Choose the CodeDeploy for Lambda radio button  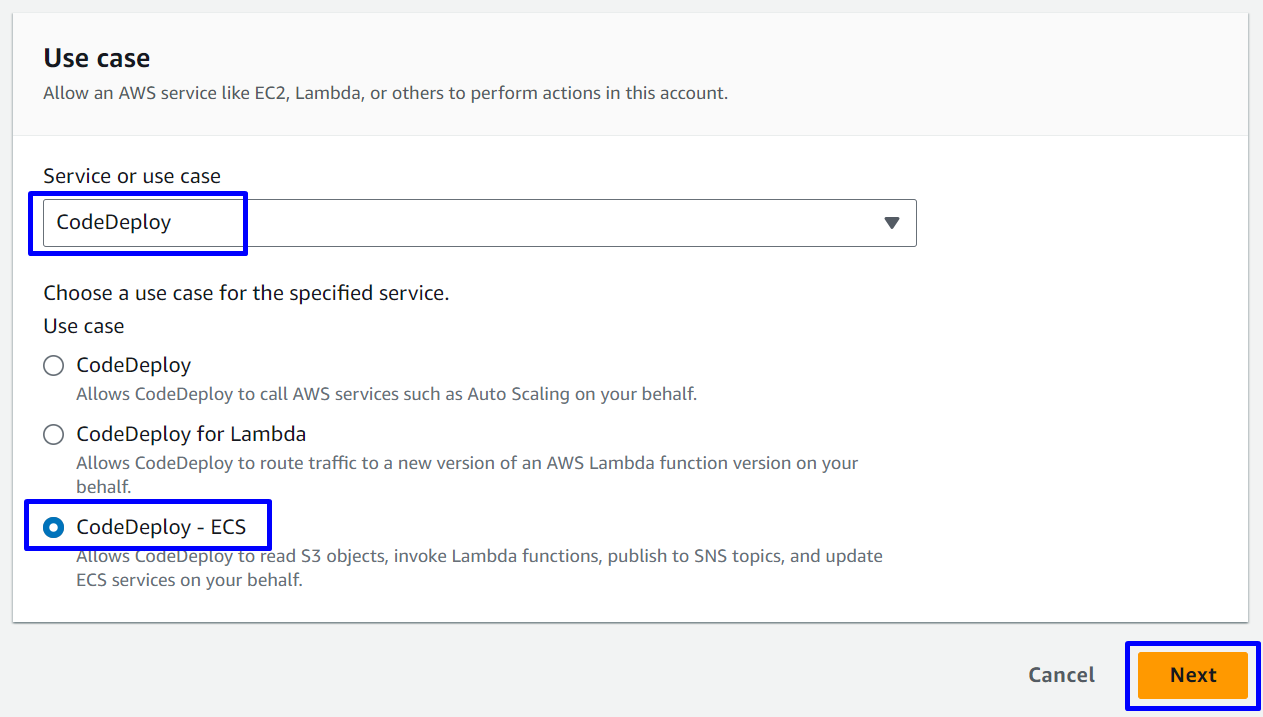(54, 435)
